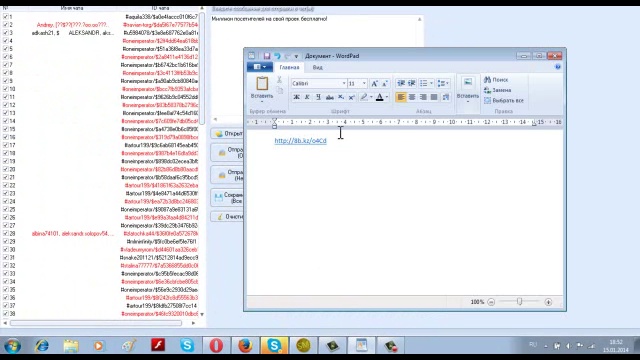640x360 pixels.
Task: Open the Calibri font family dropdown
Action: coord(344,83)
